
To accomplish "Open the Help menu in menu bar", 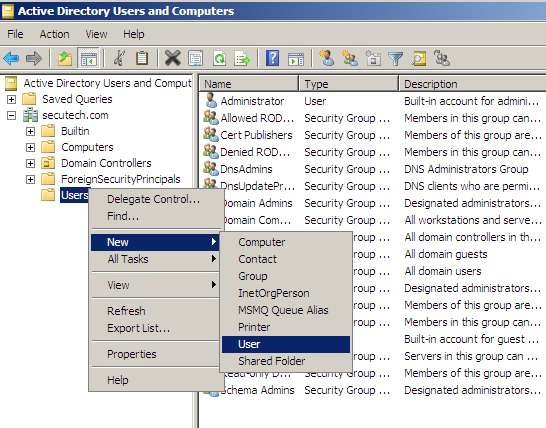I will tap(134, 34).
